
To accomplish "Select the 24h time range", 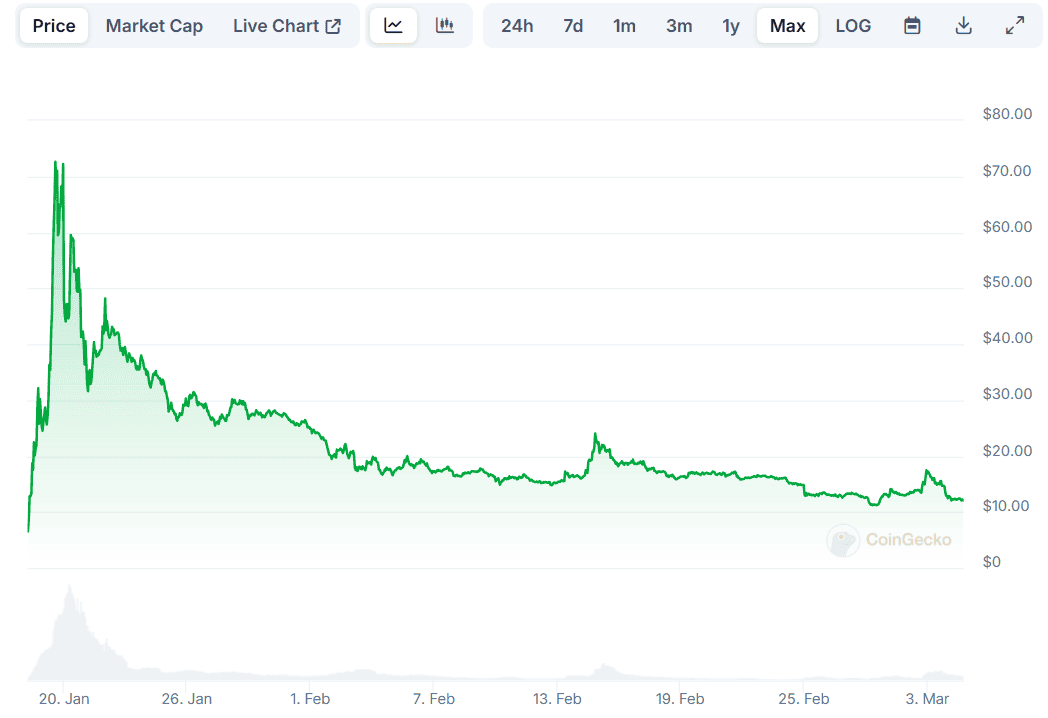I will (517, 26).
